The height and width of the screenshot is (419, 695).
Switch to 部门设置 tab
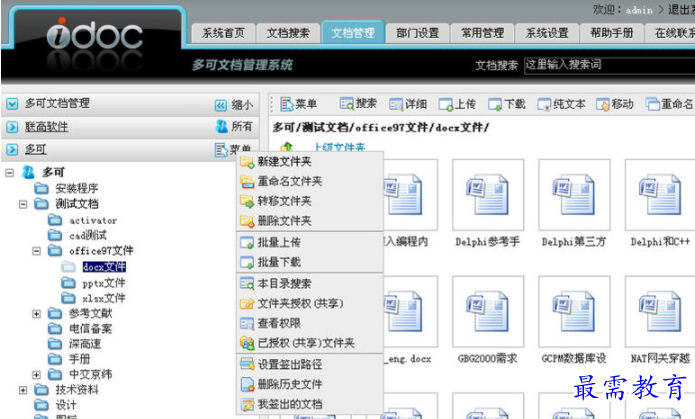coord(418,33)
